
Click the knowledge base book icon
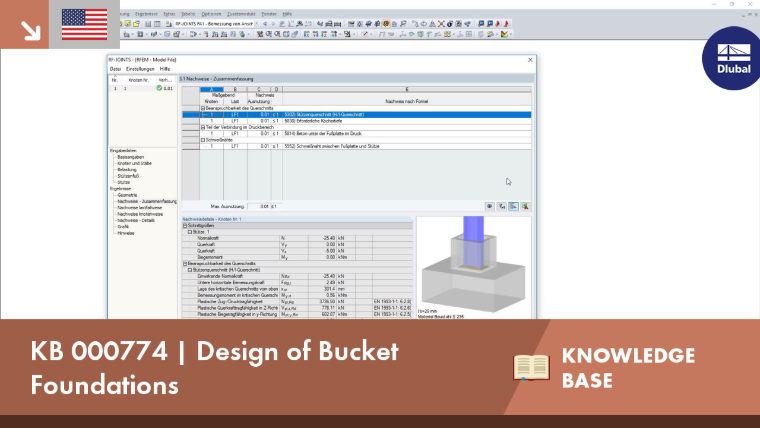[531, 367]
